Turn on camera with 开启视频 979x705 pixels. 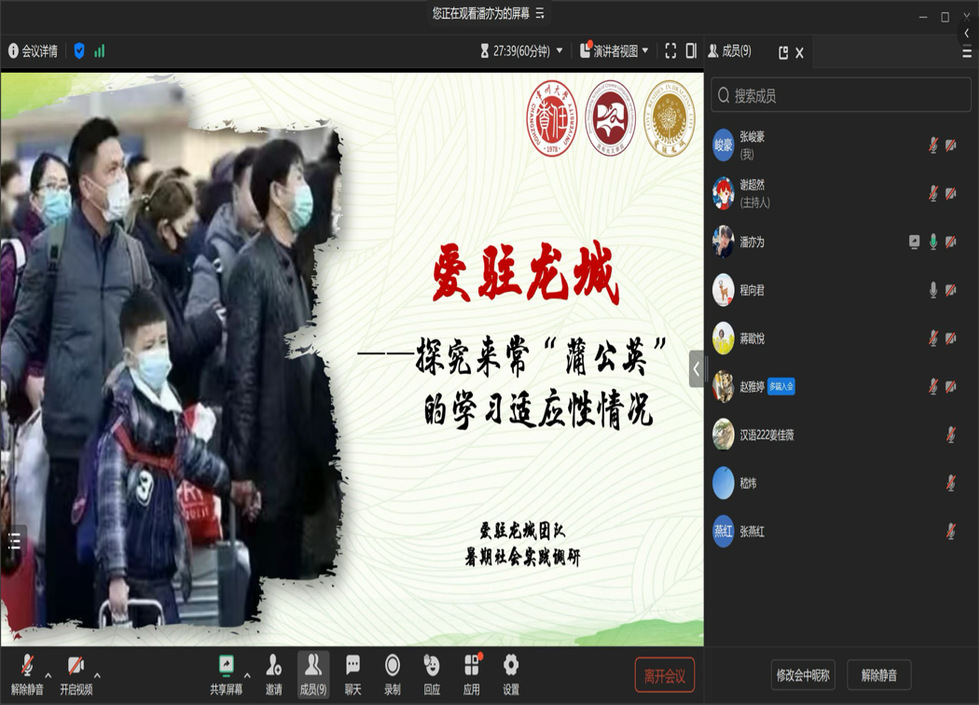click(75, 673)
